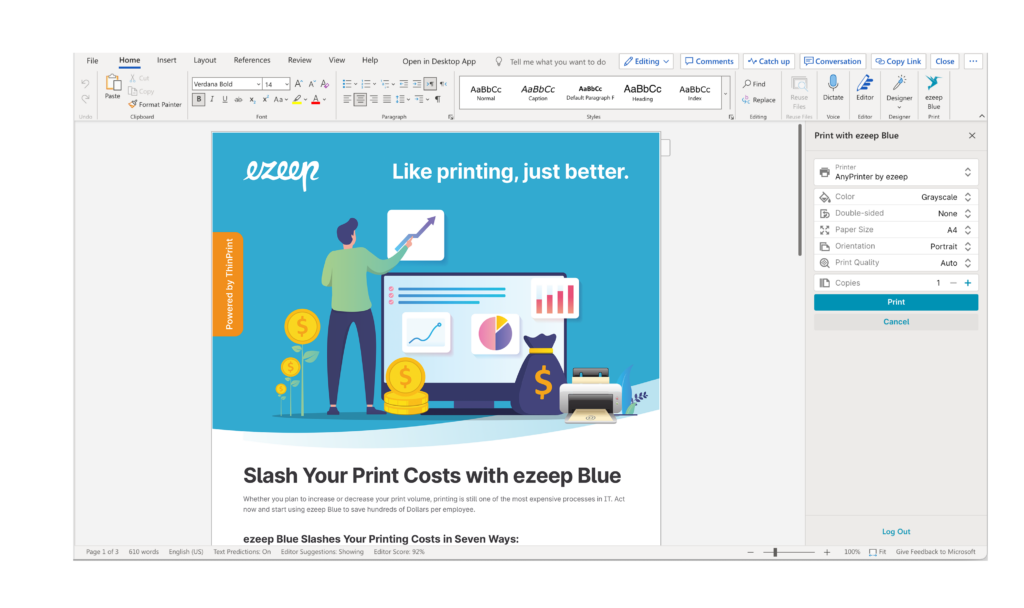This screenshot has width=1024, height=608.
Task: Click the Log Out link
Action: 896,532
